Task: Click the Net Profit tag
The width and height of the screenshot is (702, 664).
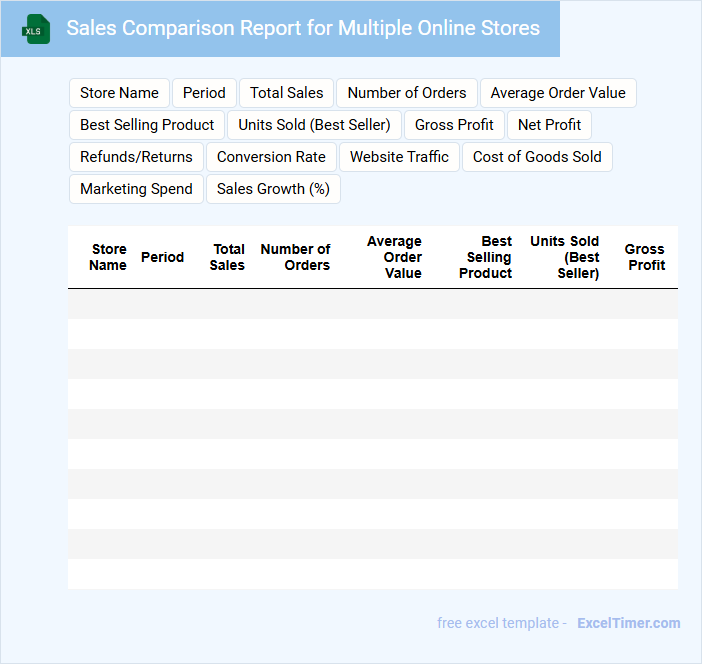Action: point(549,125)
